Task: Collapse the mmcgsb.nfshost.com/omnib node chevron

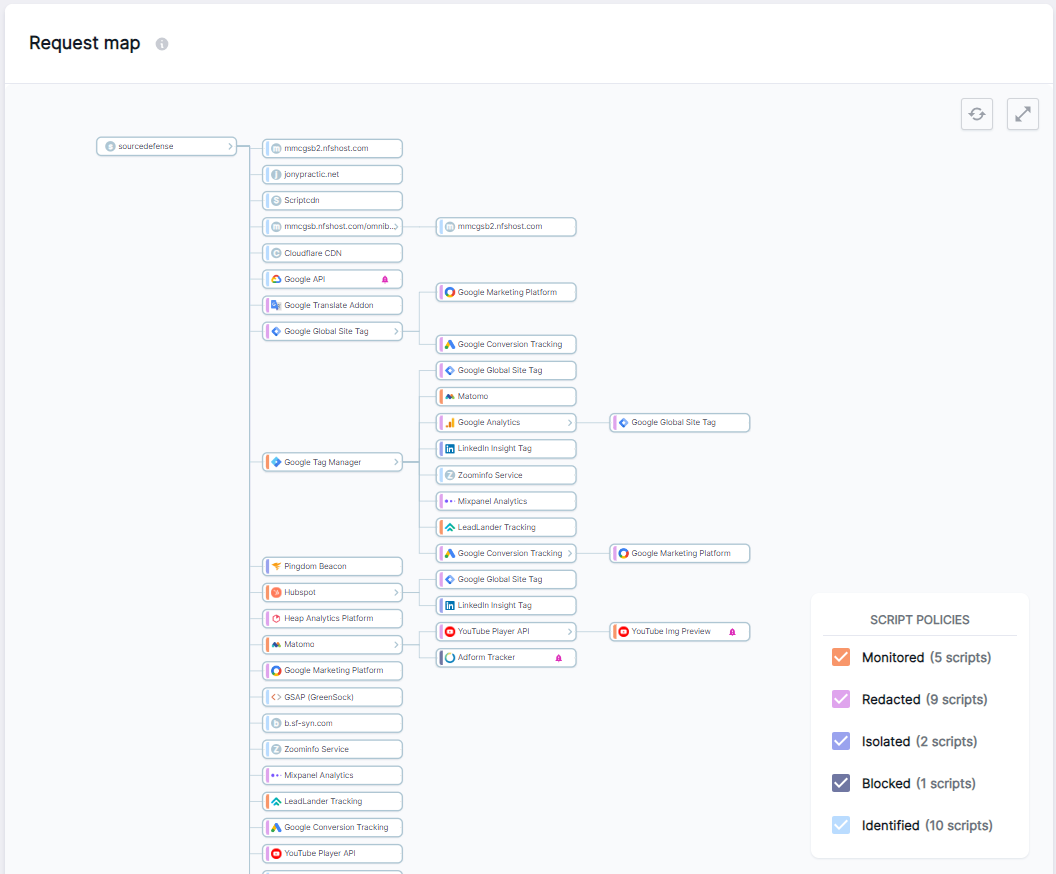Action: [x=396, y=227]
